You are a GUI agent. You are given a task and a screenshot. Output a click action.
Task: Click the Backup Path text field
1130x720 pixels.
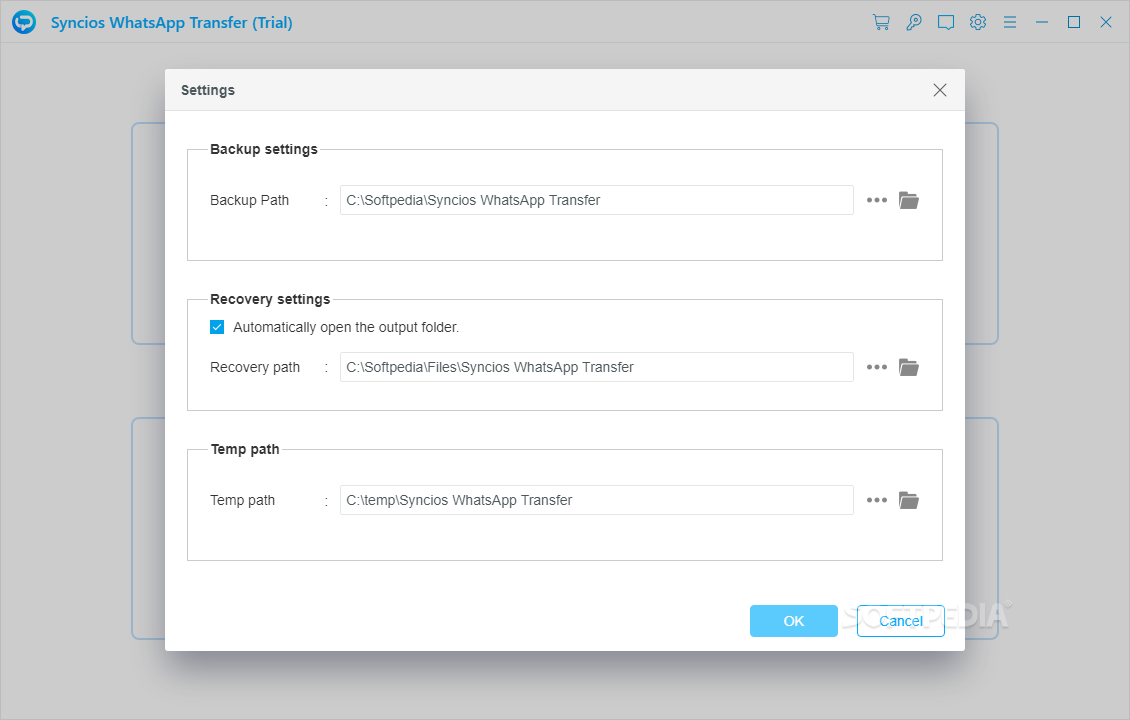pyautogui.click(x=597, y=200)
